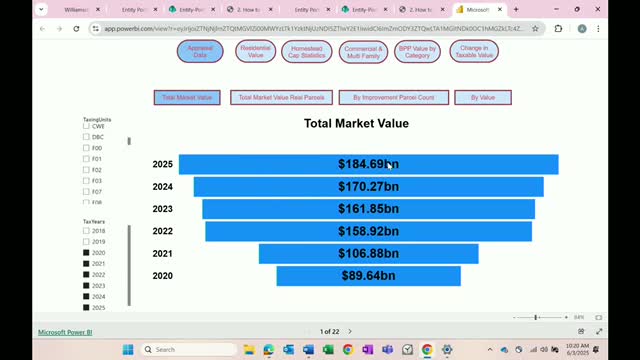View site information icon in address bar
Viewport: 640px width, 360px height.
(96, 29)
